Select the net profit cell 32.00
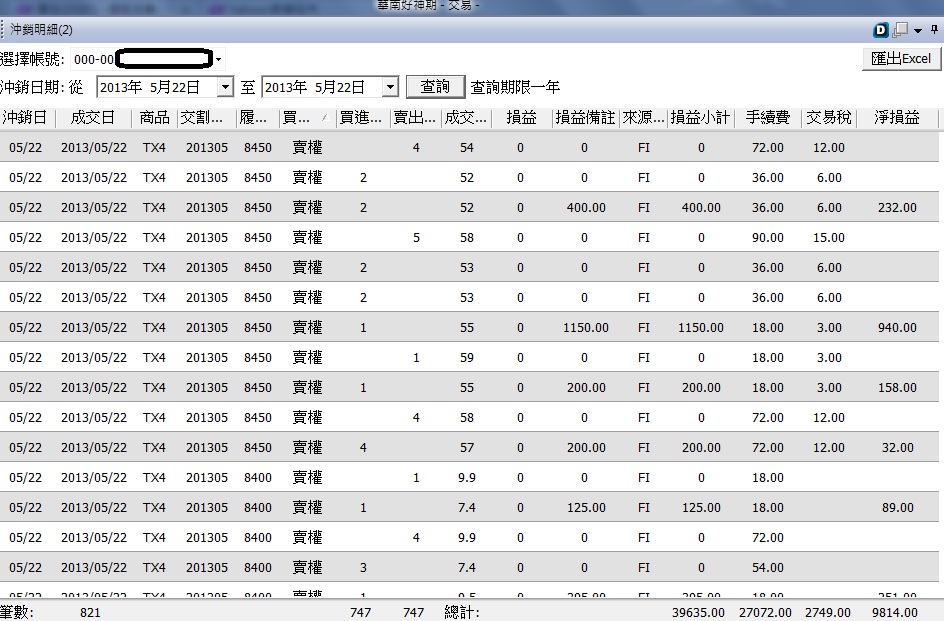This screenshot has width=944, height=621. [x=898, y=448]
